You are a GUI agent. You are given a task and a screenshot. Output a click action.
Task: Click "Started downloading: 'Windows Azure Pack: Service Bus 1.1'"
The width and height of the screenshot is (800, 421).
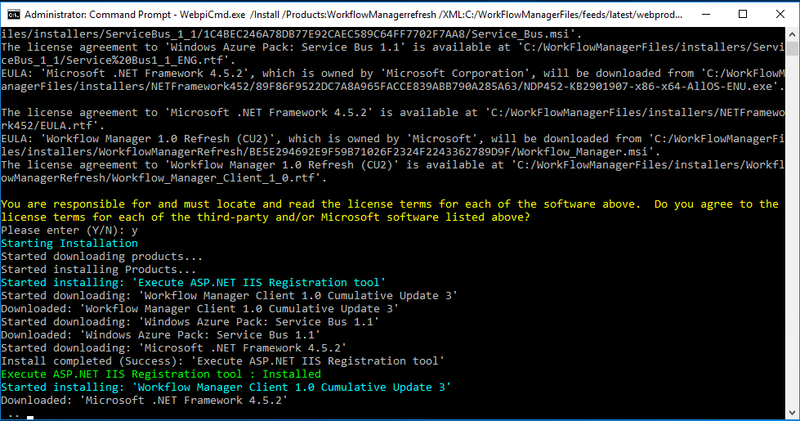[190, 322]
